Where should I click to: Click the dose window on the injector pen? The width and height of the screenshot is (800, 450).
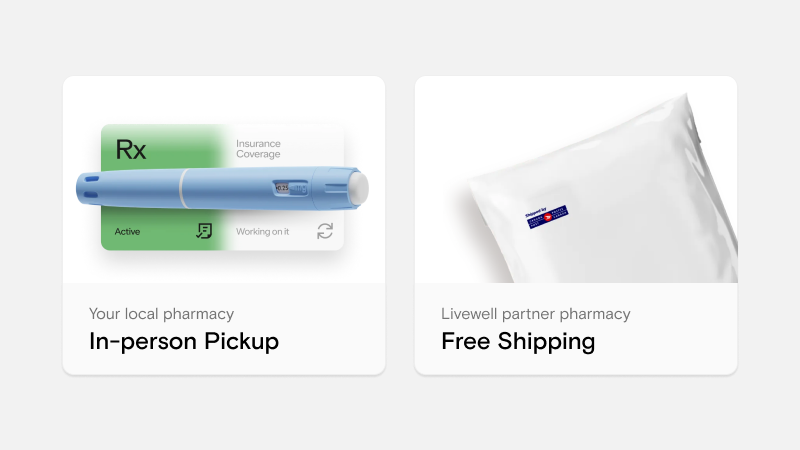[282, 187]
